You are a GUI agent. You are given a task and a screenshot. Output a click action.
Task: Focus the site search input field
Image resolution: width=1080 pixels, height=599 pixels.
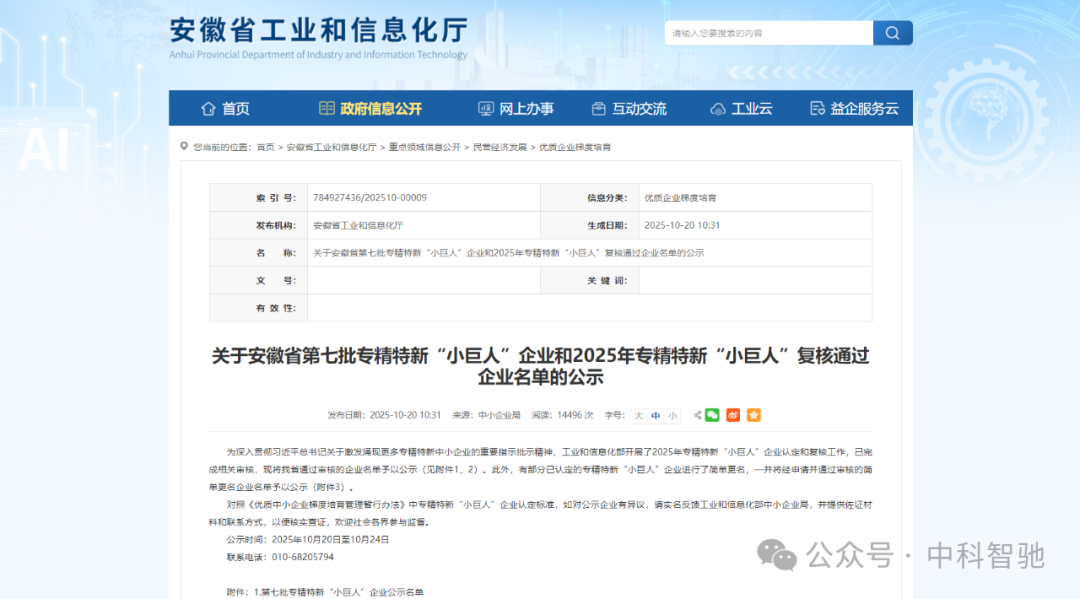[769, 33]
